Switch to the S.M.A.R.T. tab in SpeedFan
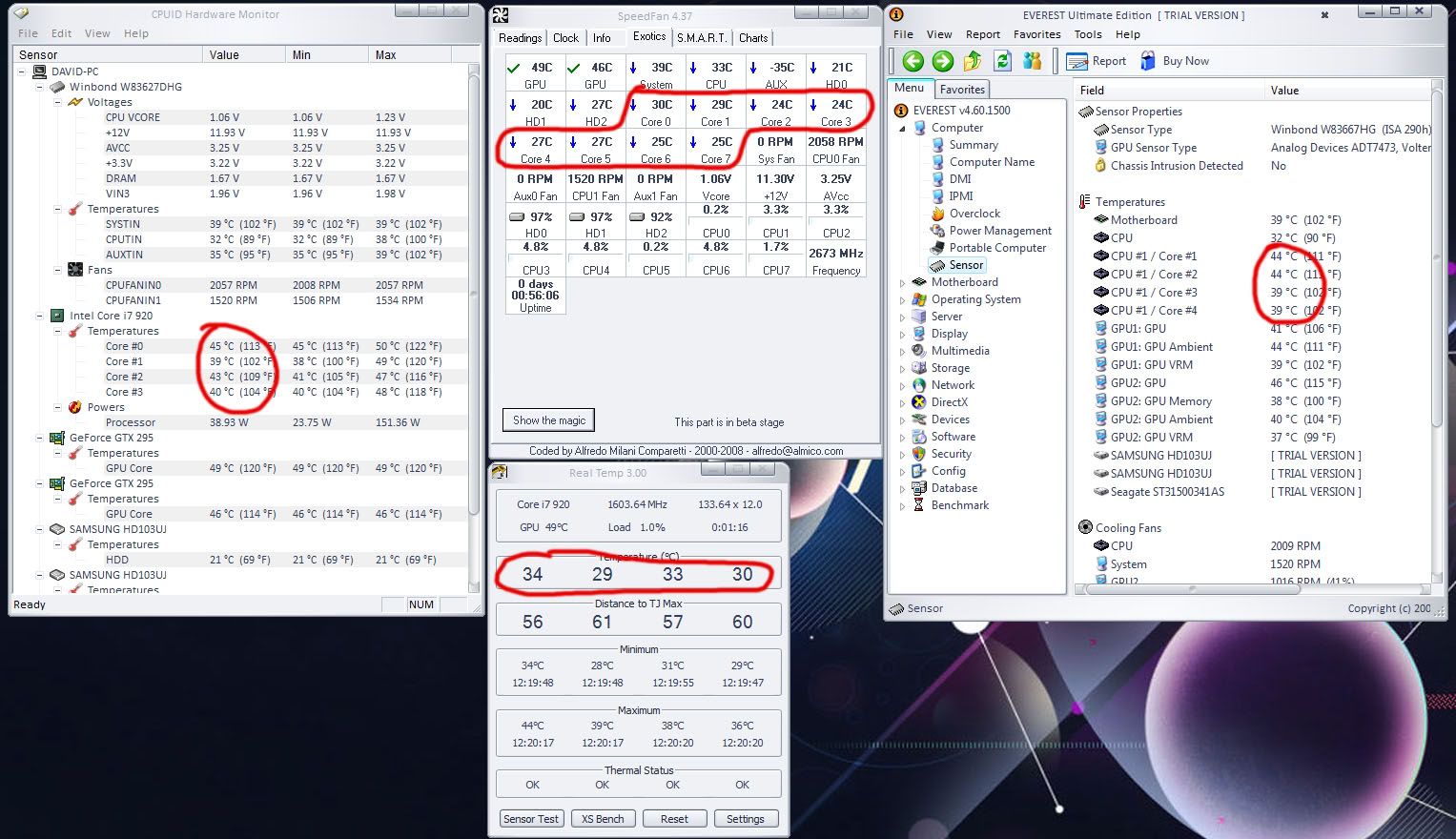 tap(701, 38)
